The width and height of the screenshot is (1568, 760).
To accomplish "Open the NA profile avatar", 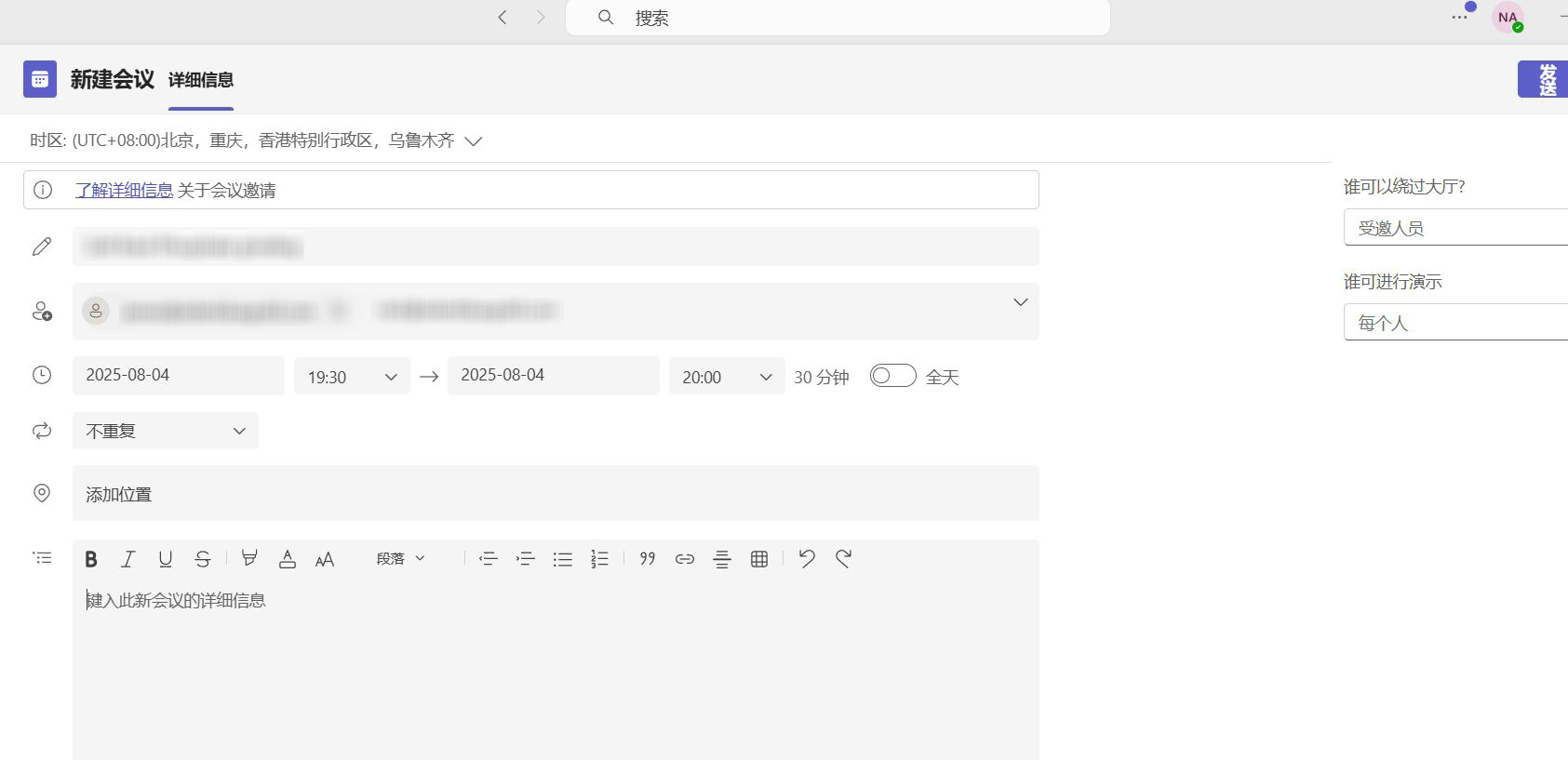I will [x=1508, y=18].
